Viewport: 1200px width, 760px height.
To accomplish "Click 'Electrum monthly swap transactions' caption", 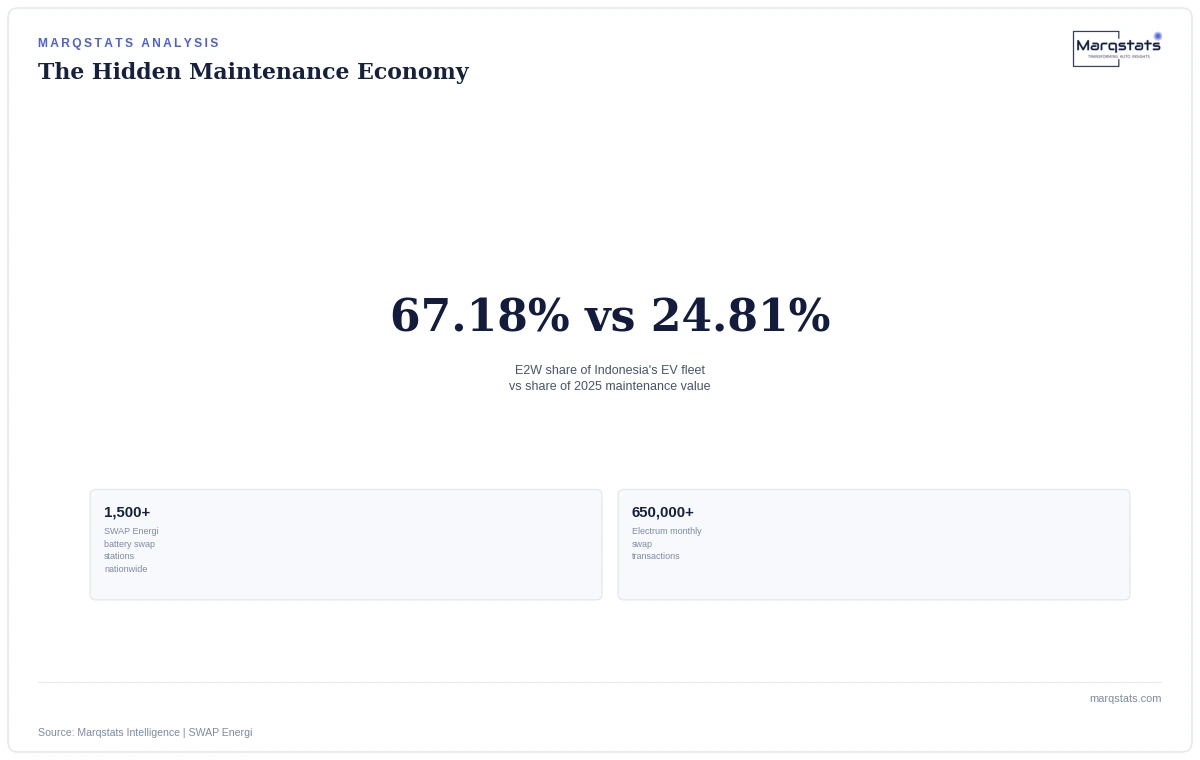I will point(667,544).
